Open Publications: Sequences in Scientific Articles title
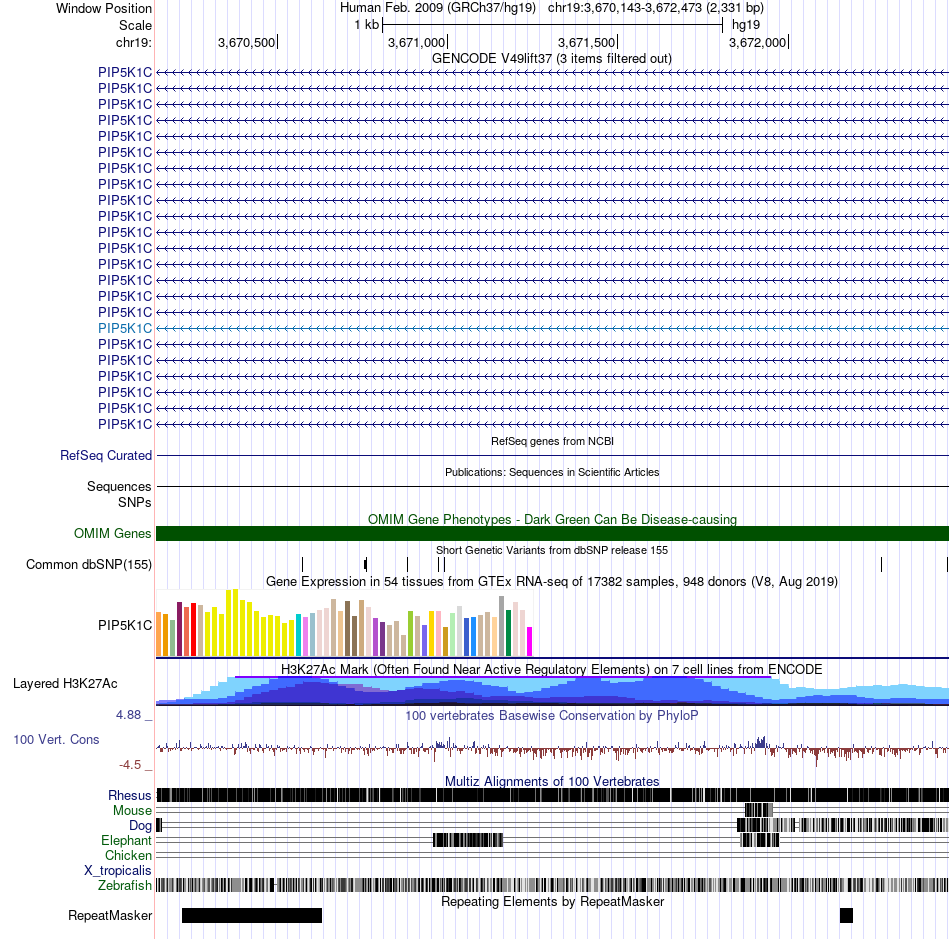The image size is (950, 939). 552,472
